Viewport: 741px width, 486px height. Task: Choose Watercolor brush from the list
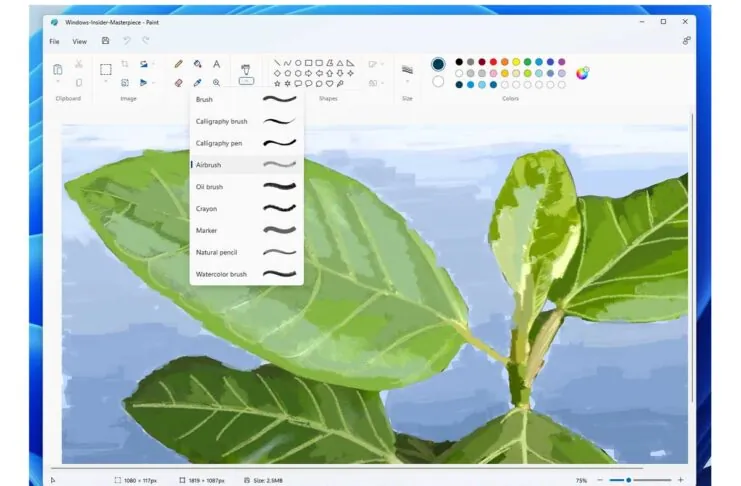pyautogui.click(x=246, y=274)
